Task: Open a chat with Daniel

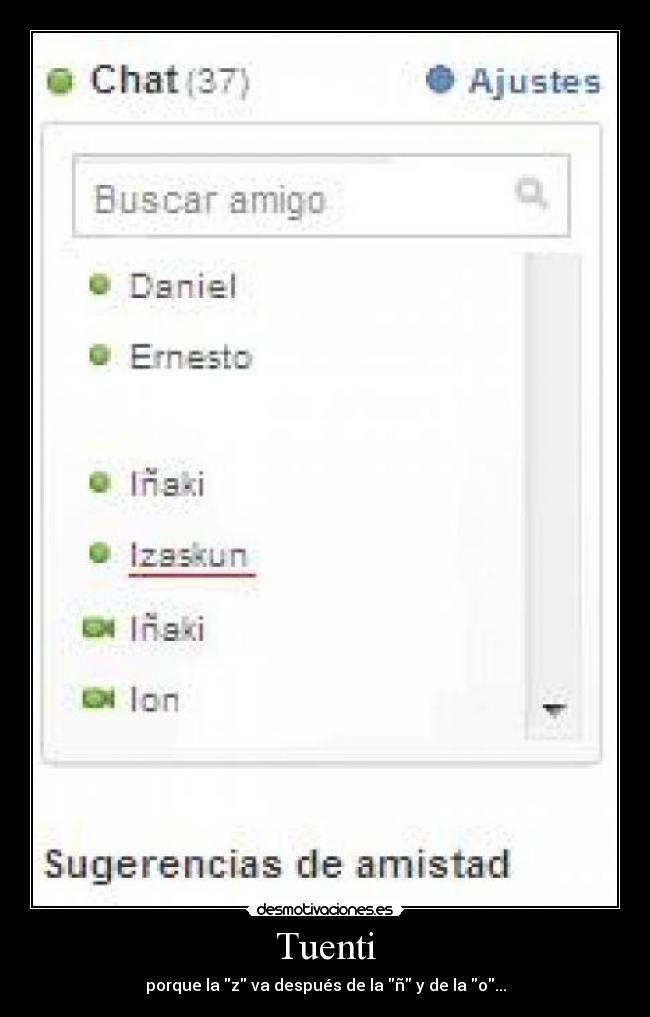Action: point(180,284)
